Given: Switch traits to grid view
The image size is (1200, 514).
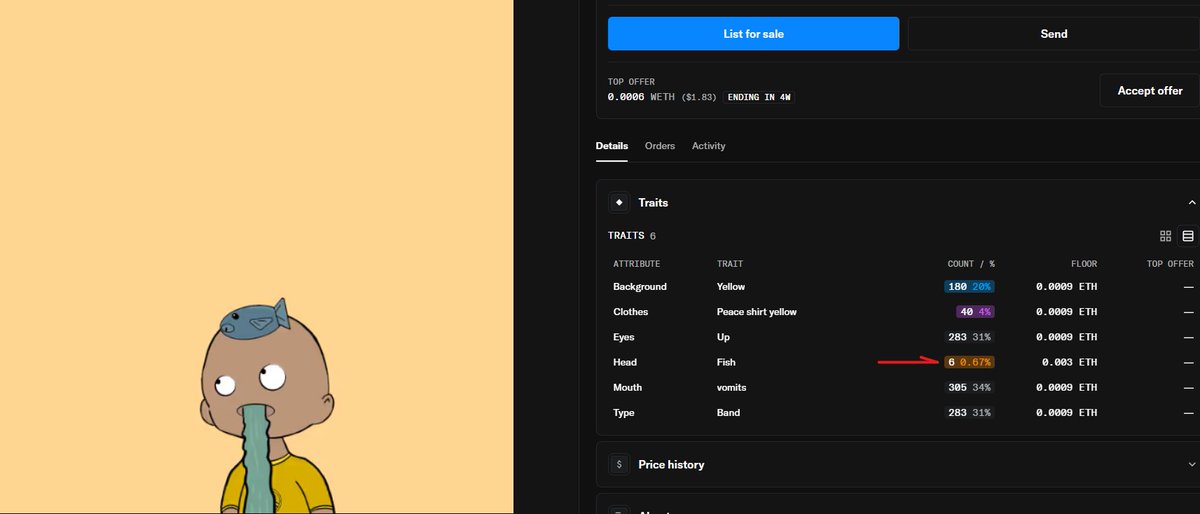Looking at the screenshot, I should pos(1165,236).
